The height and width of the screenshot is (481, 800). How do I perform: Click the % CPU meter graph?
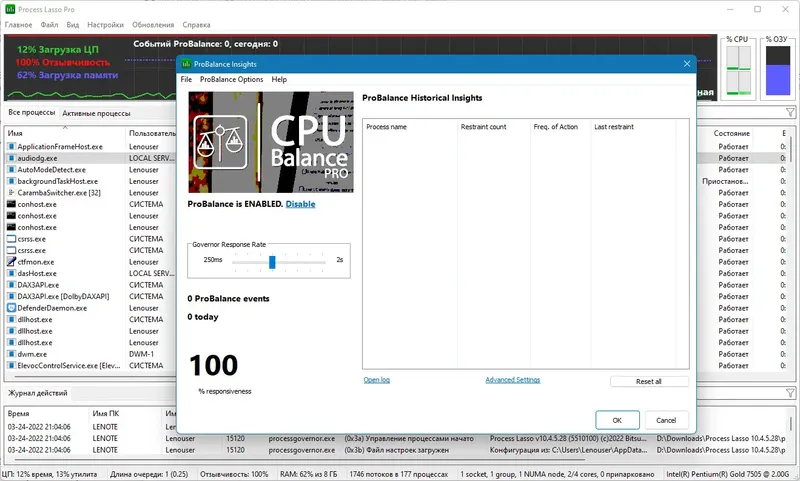738,70
